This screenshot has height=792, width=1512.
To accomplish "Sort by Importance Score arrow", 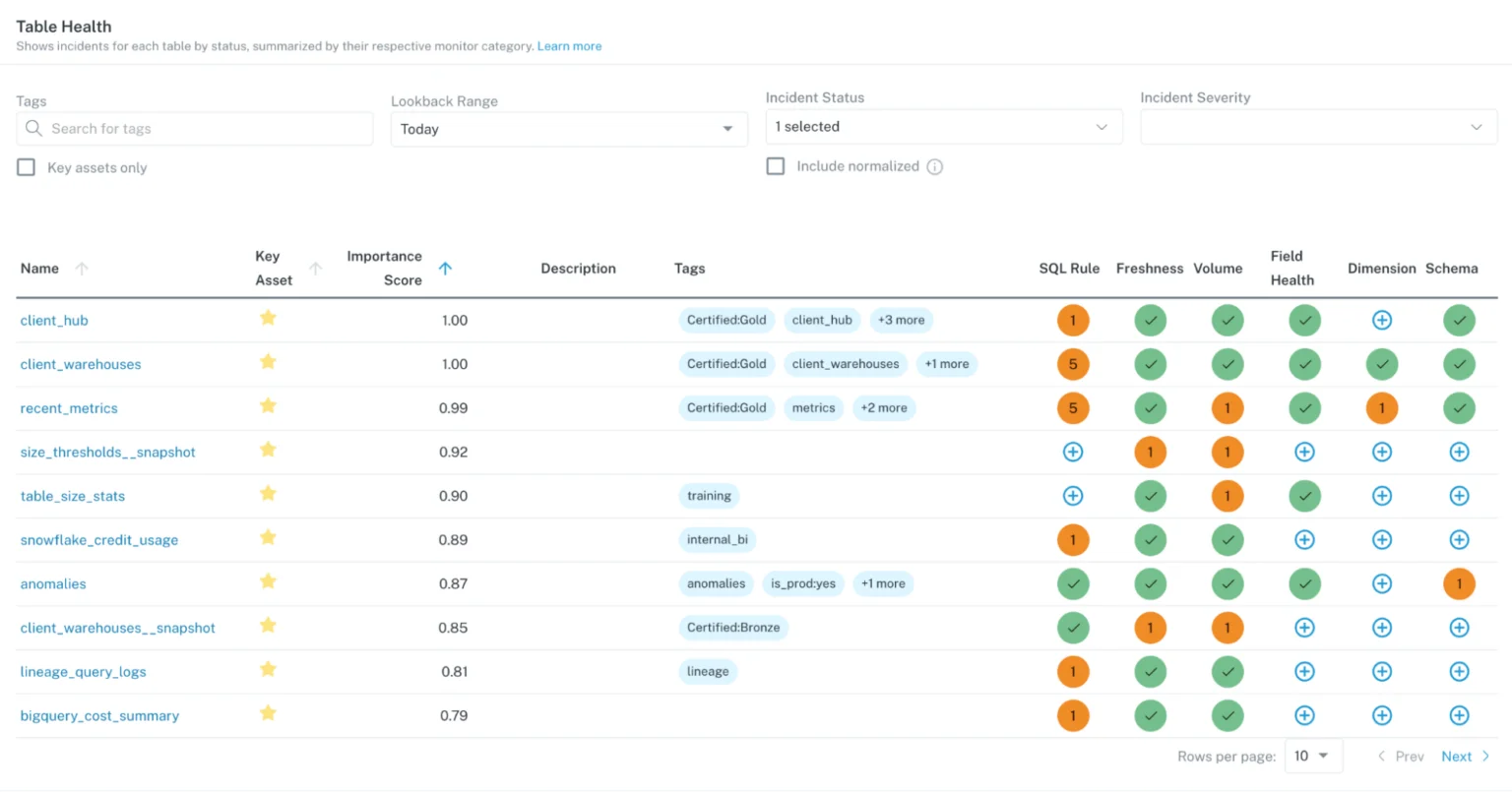I will 445,269.
